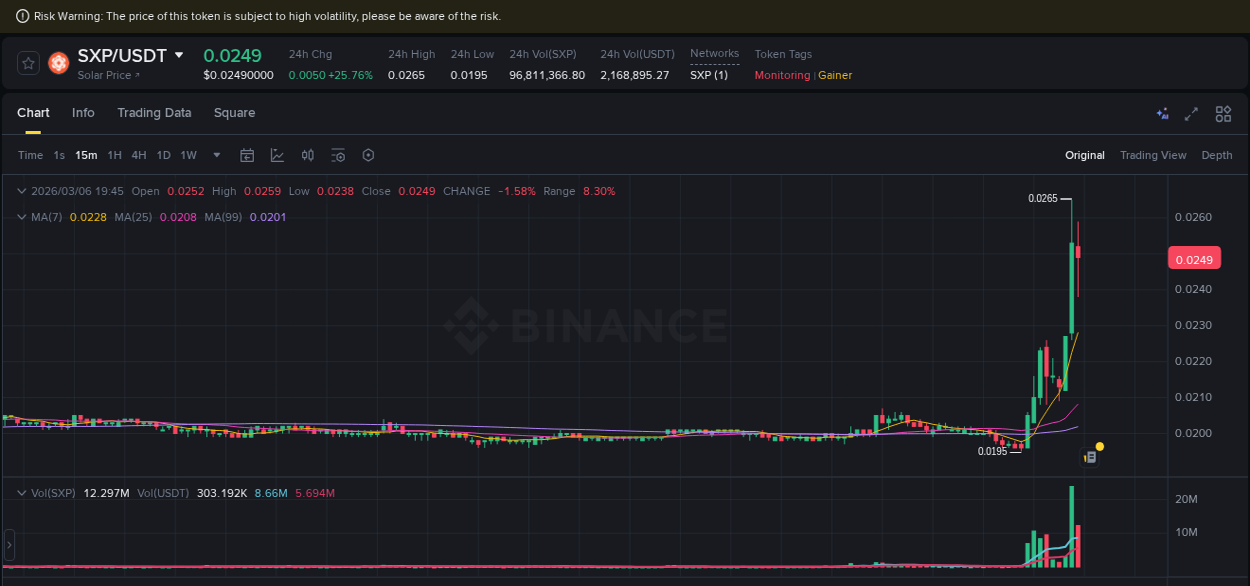The image size is (1250, 586).
Task: Collapse the OHLC info row chevron
Action: (x=20, y=190)
